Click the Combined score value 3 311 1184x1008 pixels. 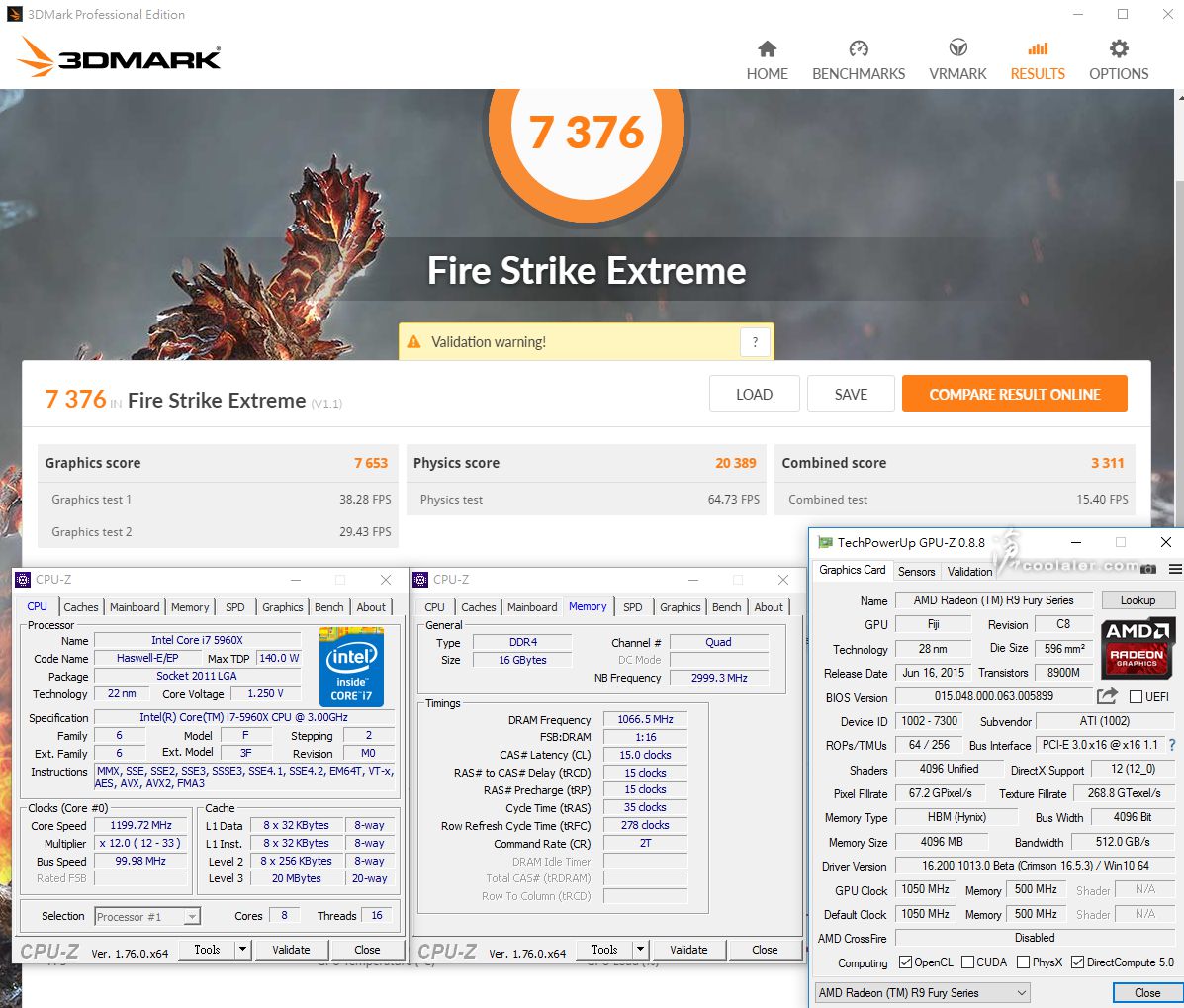point(1107,463)
